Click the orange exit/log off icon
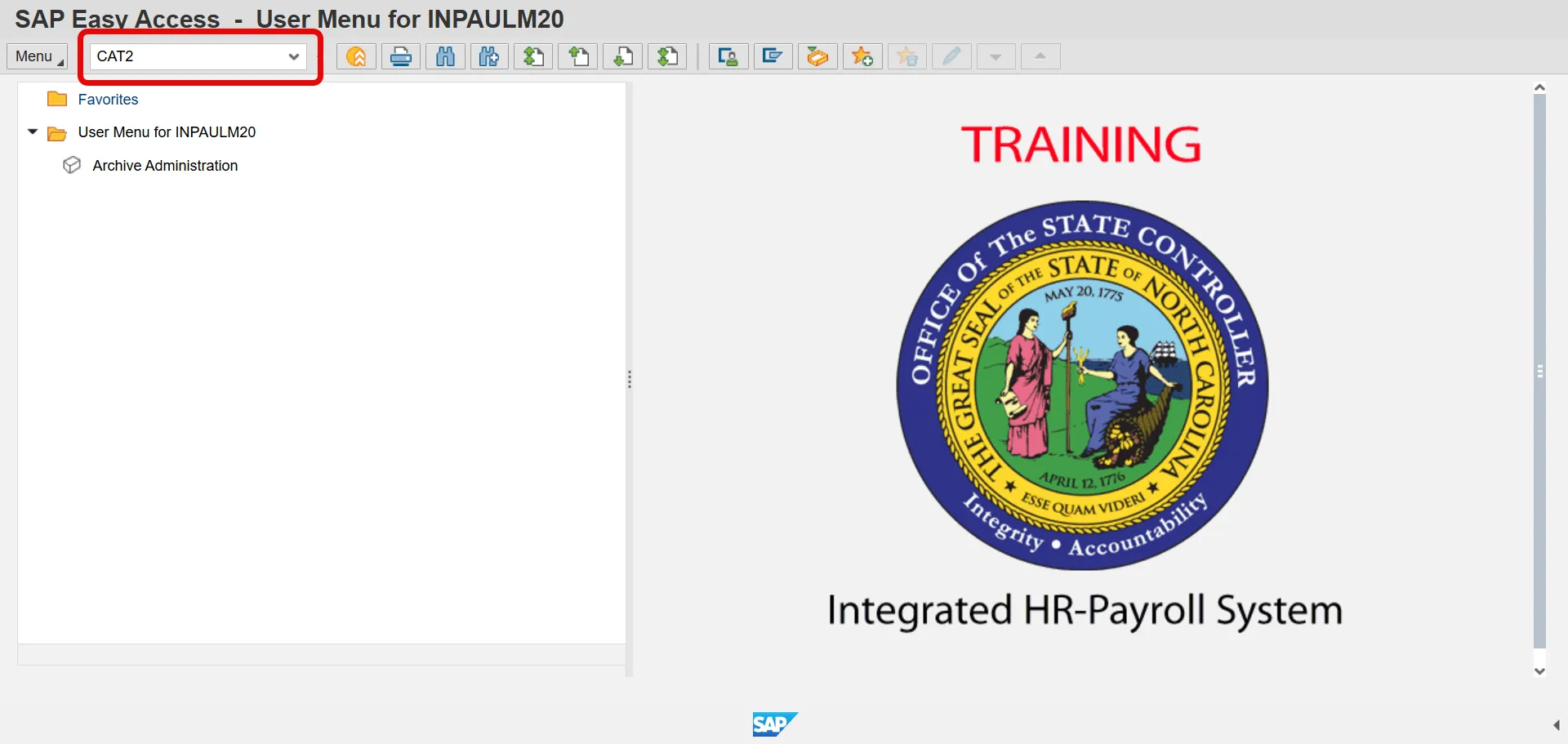This screenshot has width=1568, height=744. [x=356, y=56]
